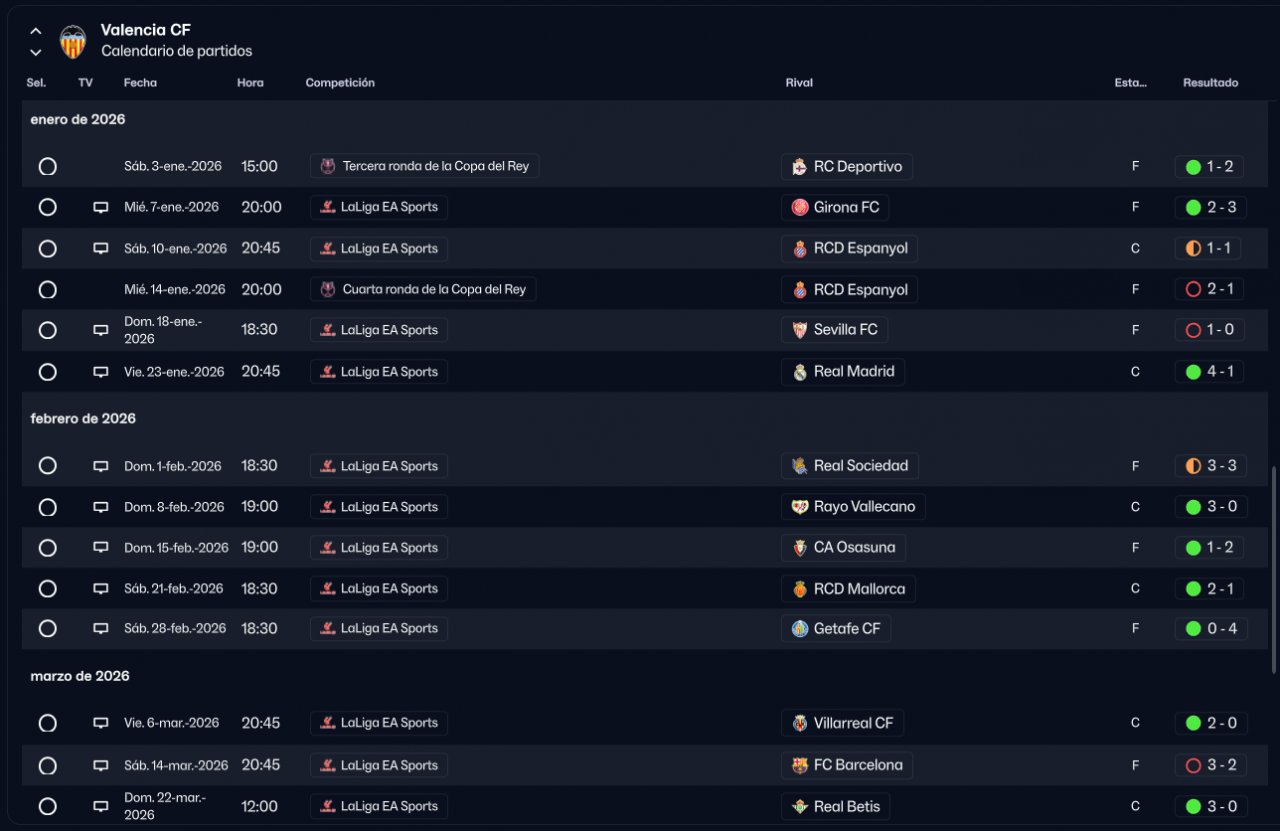The height and width of the screenshot is (831, 1280).
Task: Click the LaLiga logo in the Villarreal CF row
Action: pos(328,723)
